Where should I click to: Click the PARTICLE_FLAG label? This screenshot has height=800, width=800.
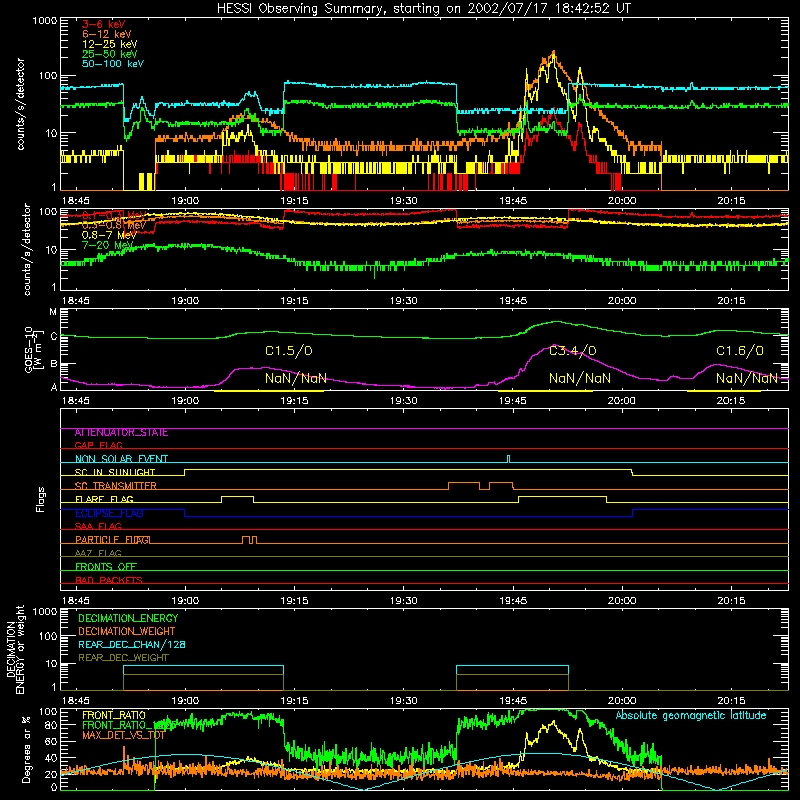coord(113,540)
